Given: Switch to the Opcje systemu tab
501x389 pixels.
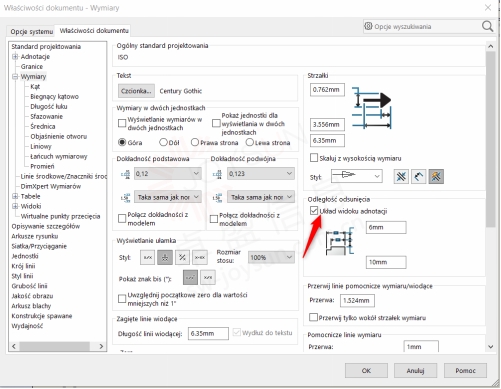Looking at the screenshot, I should [x=32, y=32].
